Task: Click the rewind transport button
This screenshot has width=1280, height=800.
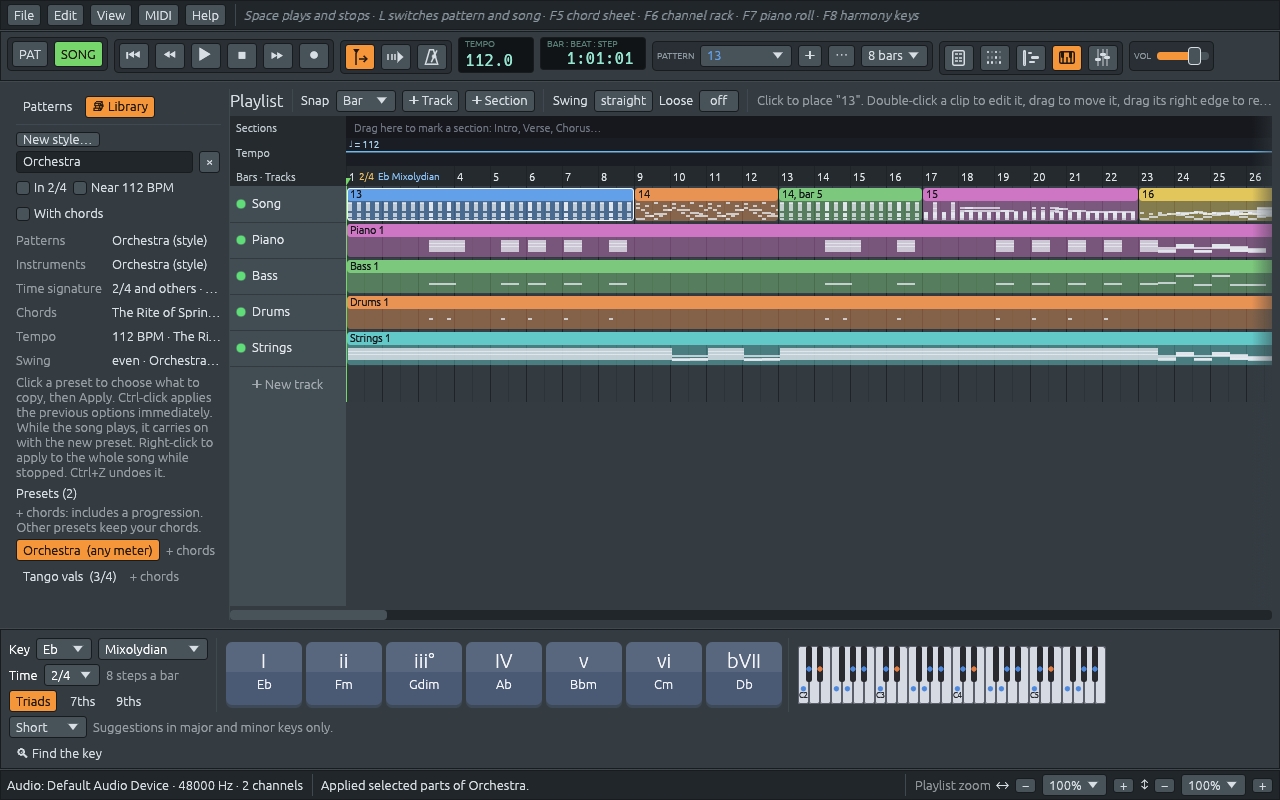Action: point(169,56)
